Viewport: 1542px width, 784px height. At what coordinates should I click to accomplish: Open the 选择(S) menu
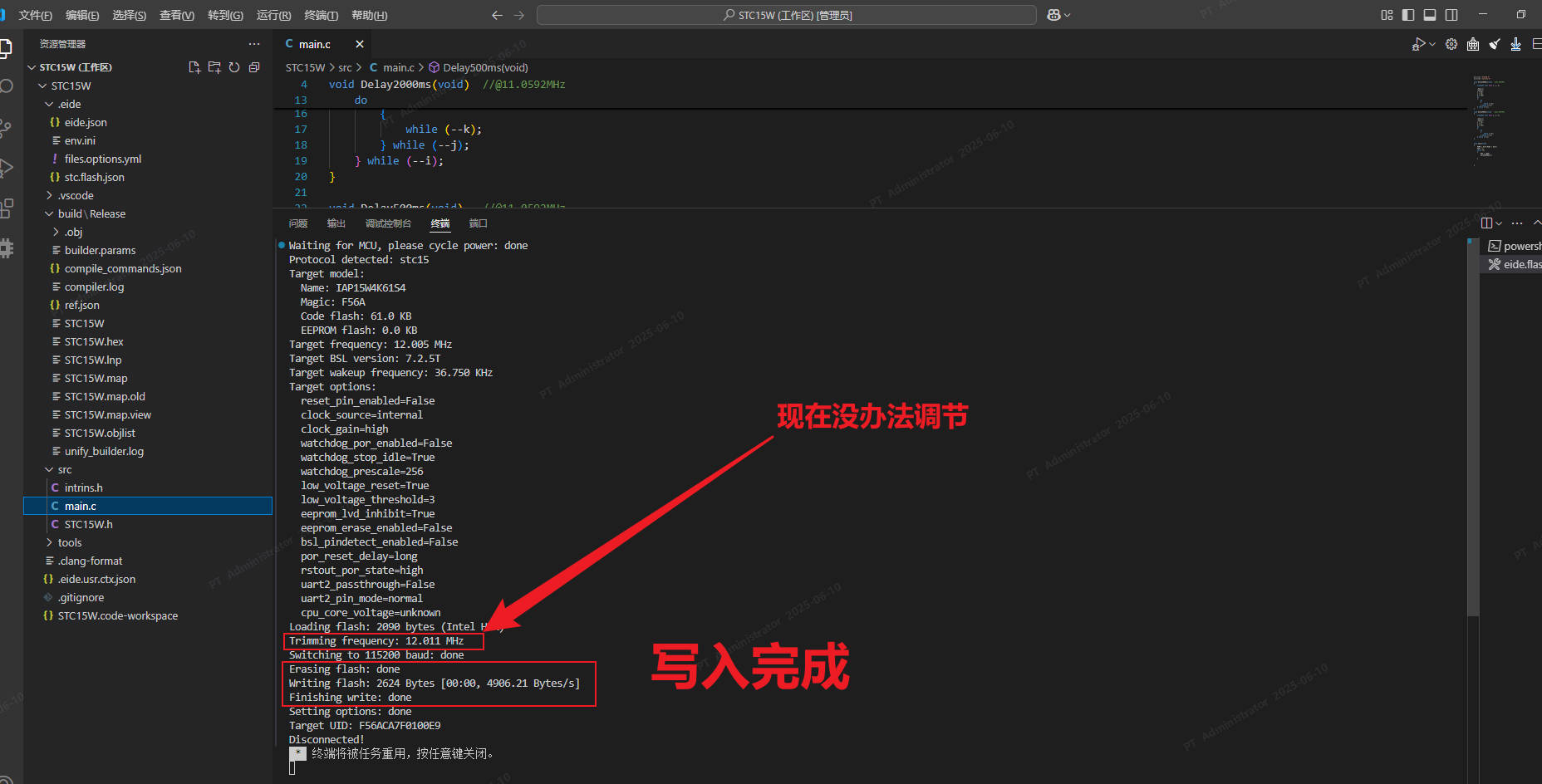click(129, 15)
